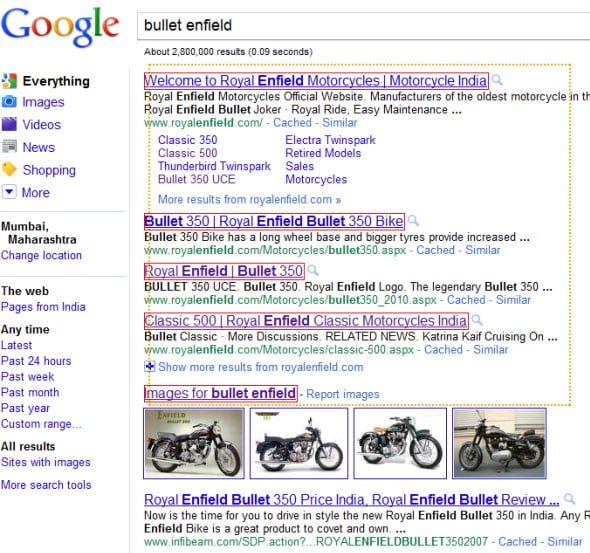
Task: Preview magnifier beside Royal Enfield | Bullet 350
Action: [312, 270]
